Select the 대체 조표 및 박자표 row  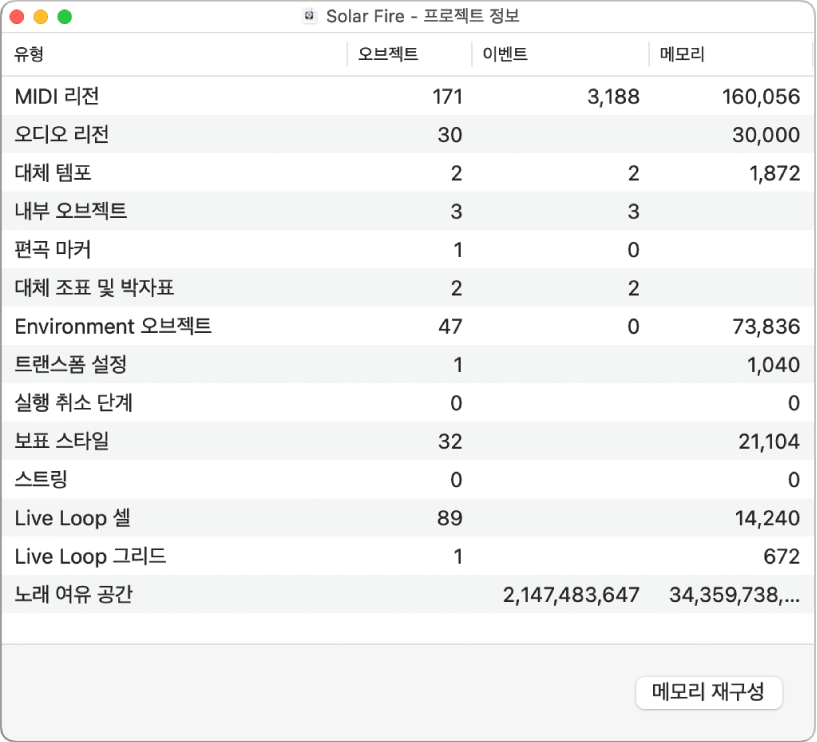coord(408,288)
